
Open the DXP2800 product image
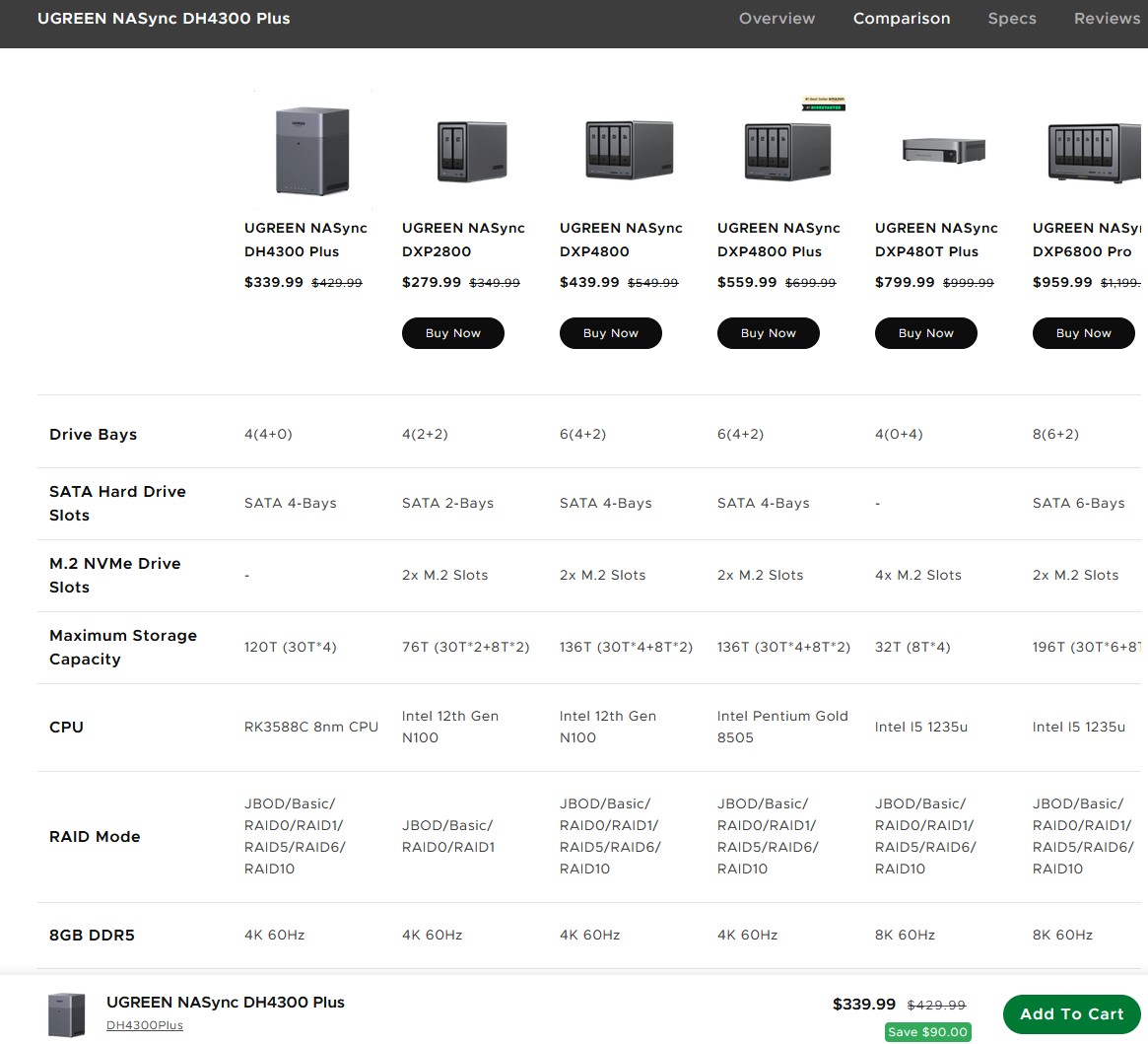470,151
